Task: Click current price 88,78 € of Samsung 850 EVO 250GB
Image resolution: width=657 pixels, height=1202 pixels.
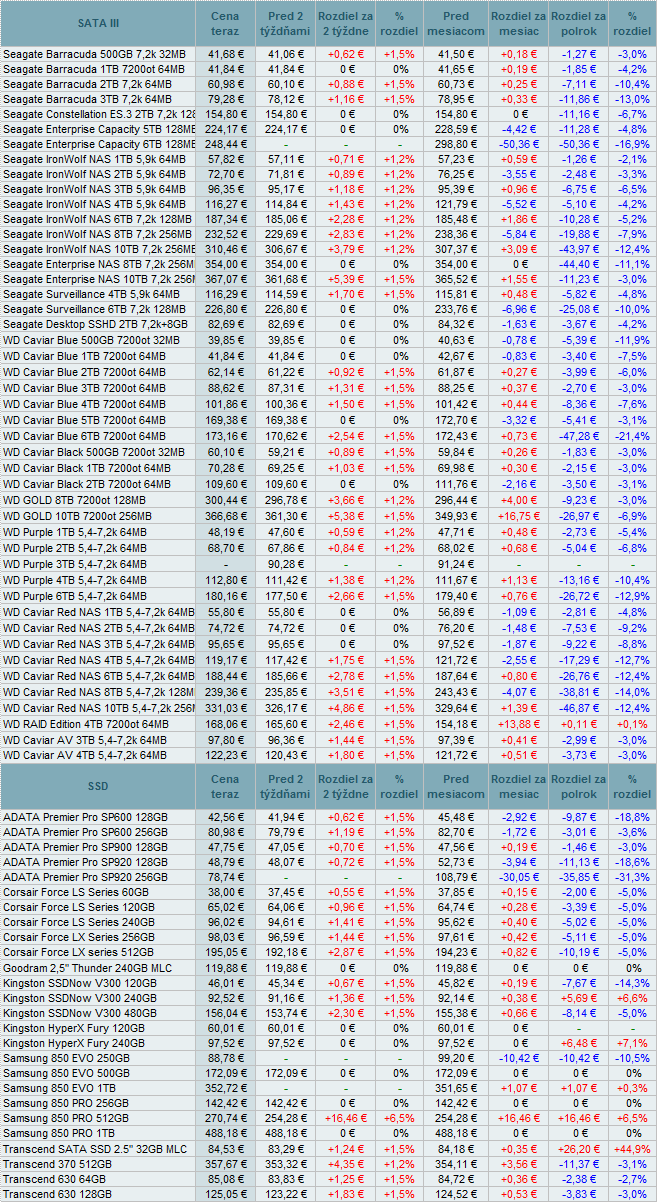Action: (225, 1058)
